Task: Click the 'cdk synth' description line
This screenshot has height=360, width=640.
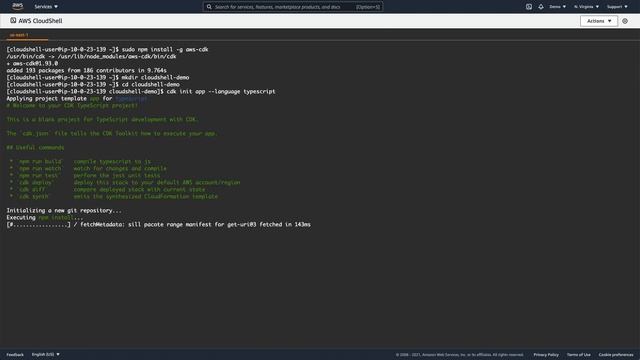Action: 113,197
